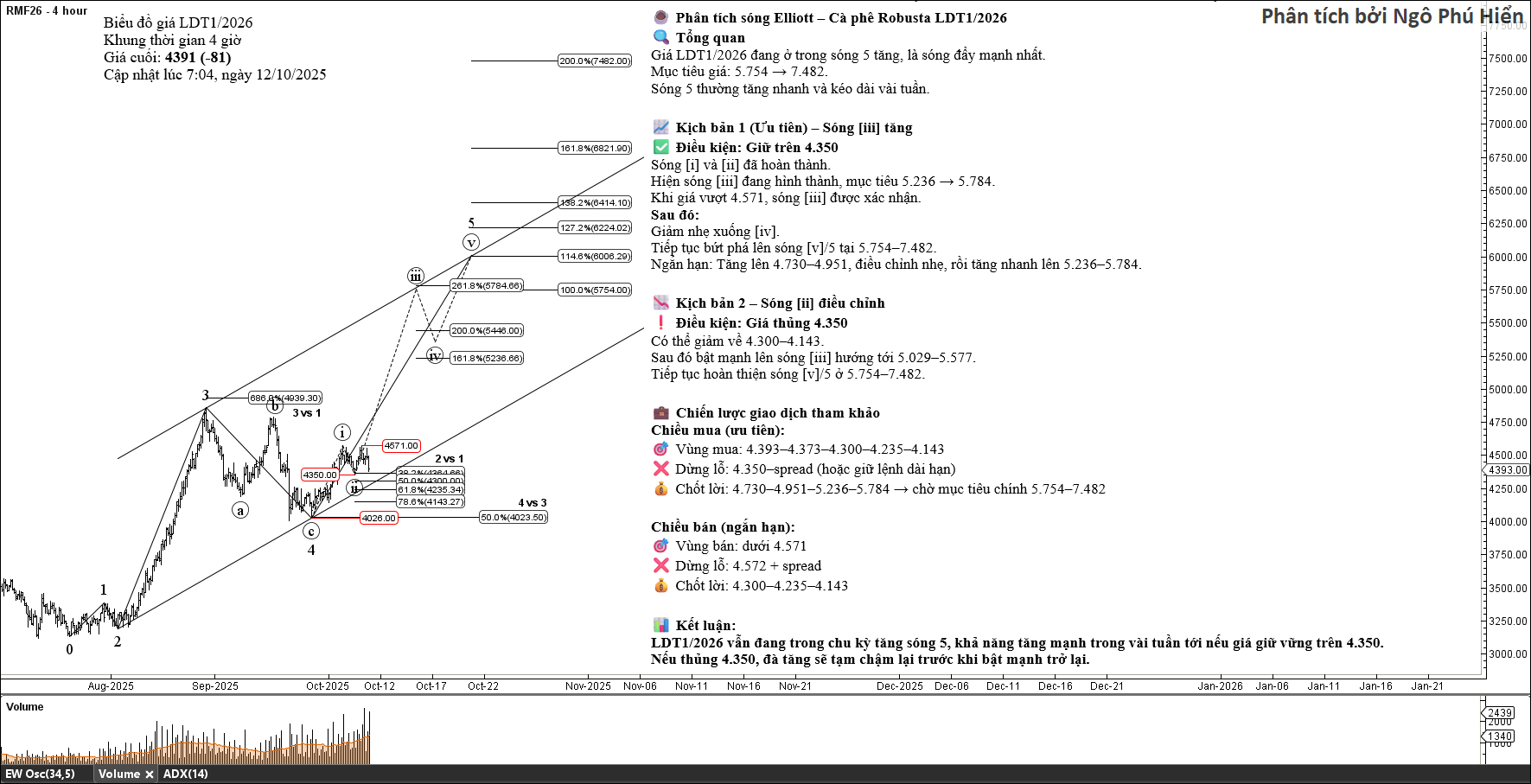The width and height of the screenshot is (1531, 784).
Task: Select the Volume indicator tab
Action: 118,774
